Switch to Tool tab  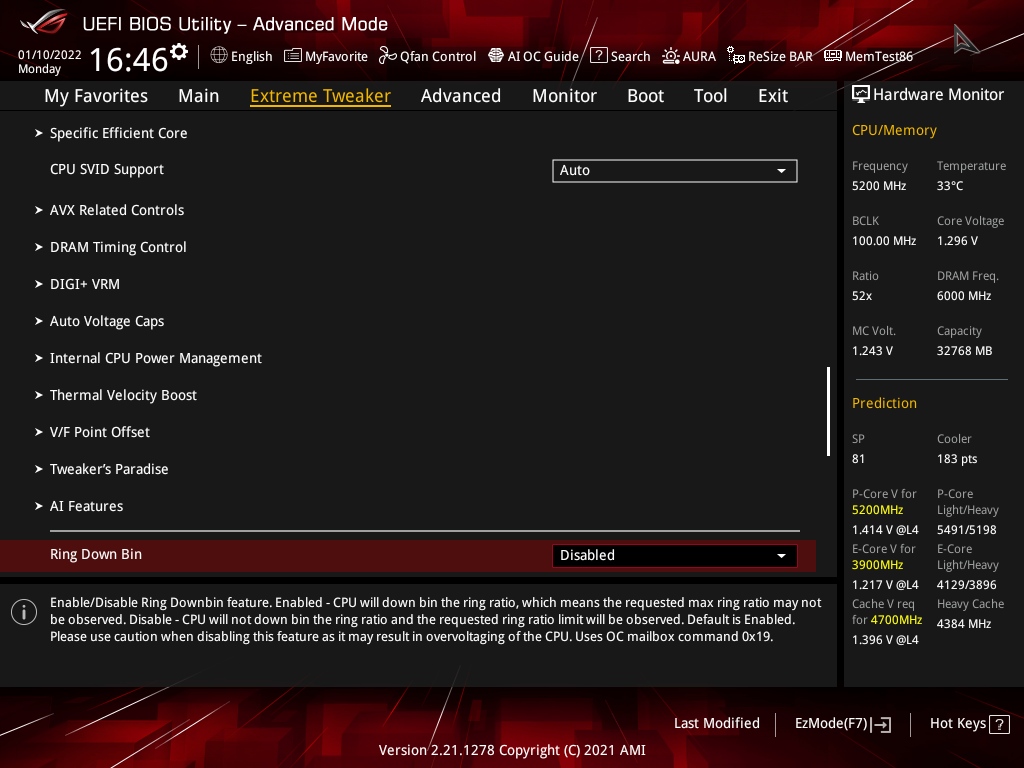coord(711,96)
